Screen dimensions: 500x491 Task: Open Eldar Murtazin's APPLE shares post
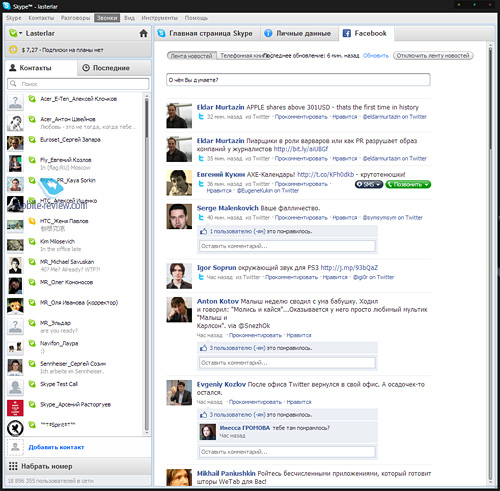click(332, 107)
